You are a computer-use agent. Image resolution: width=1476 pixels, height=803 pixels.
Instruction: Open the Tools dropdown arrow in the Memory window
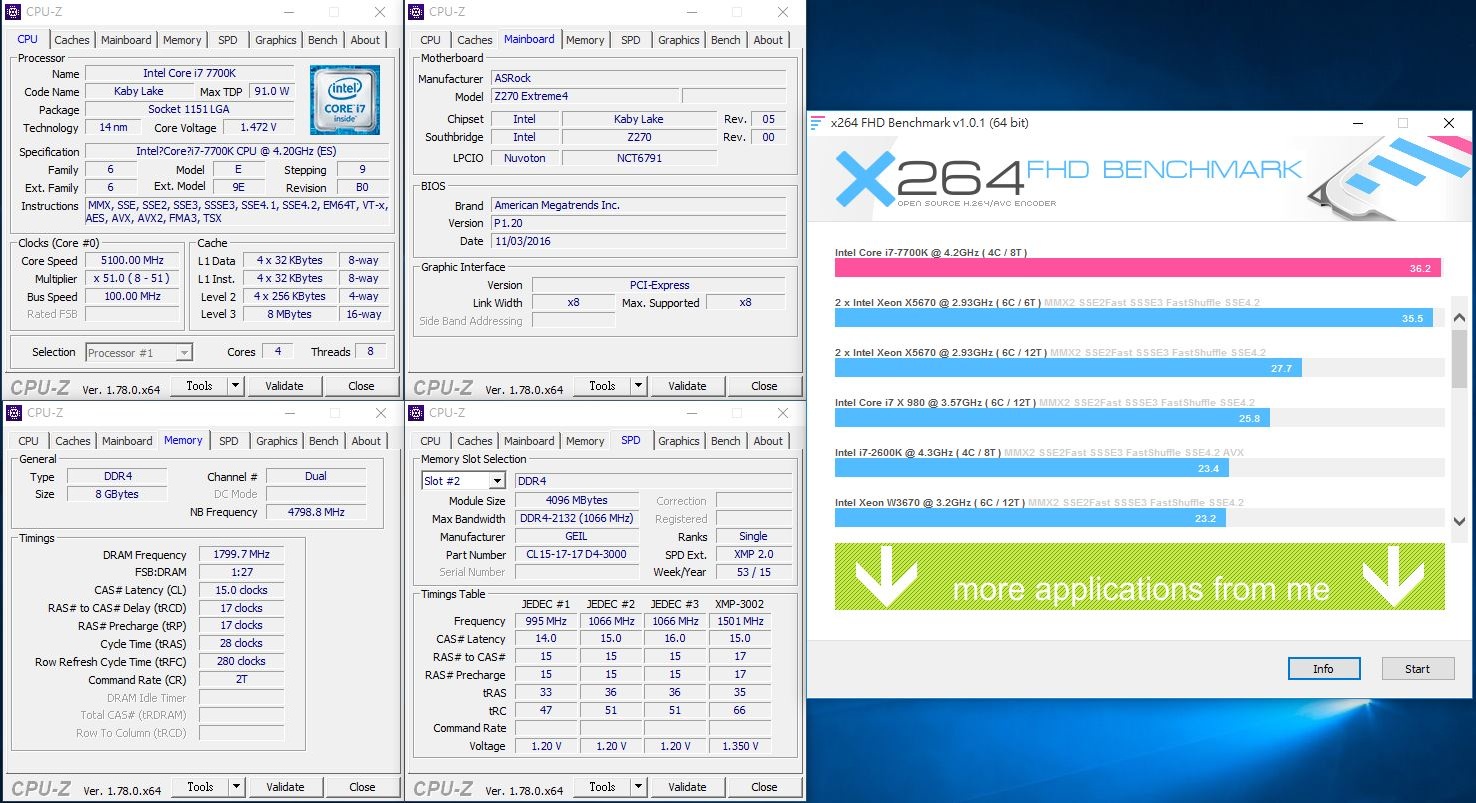237,787
